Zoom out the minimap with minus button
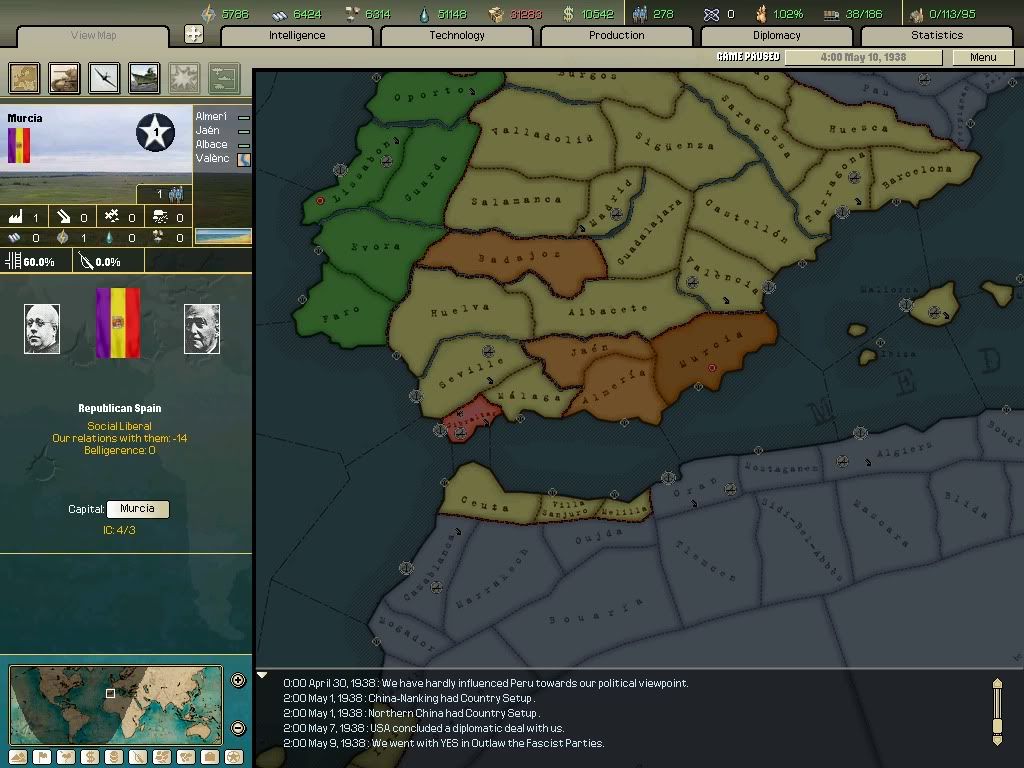1024x768 pixels. click(x=238, y=728)
